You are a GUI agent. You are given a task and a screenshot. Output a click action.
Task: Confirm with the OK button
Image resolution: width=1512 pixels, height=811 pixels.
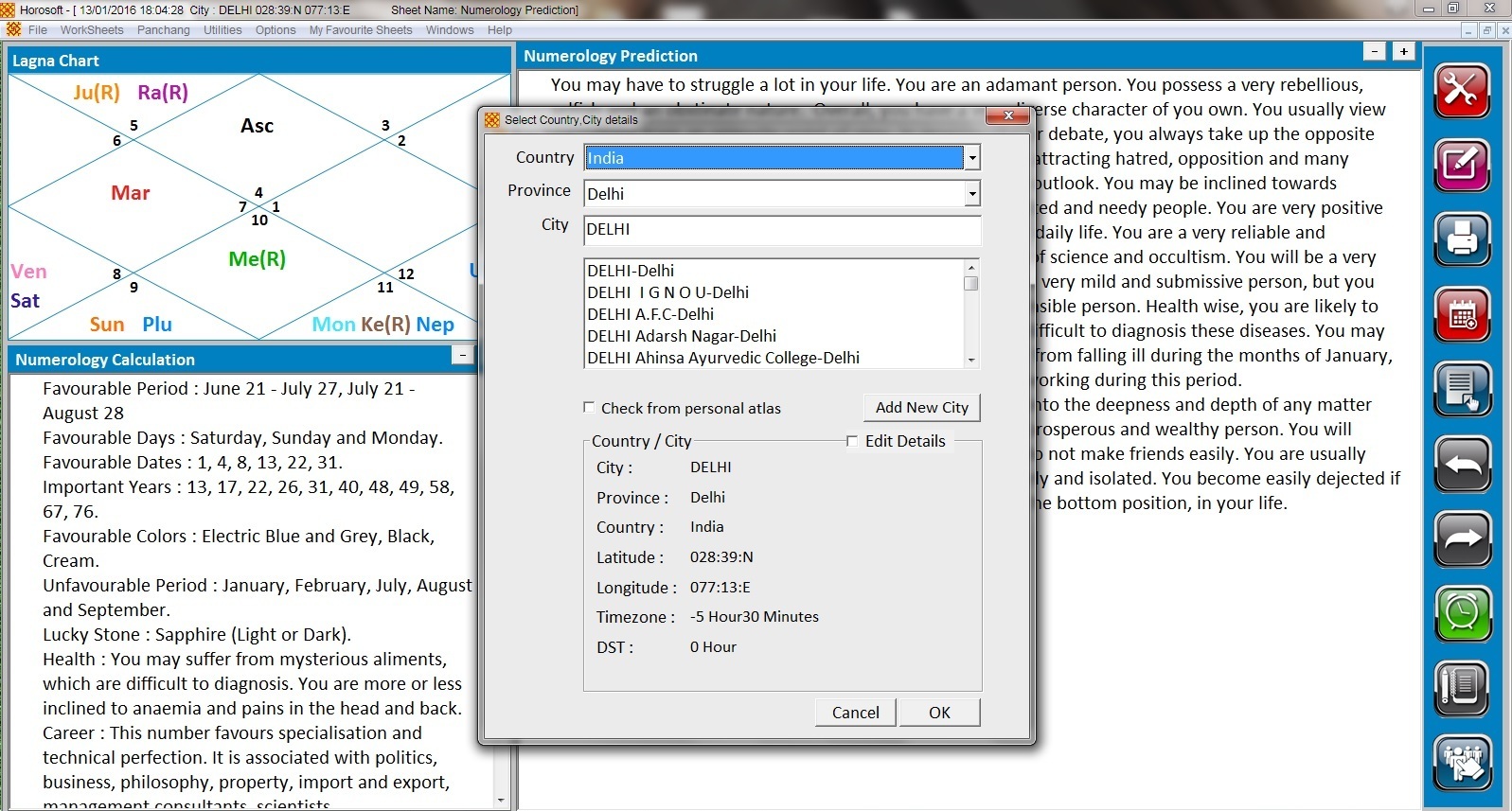(x=939, y=713)
